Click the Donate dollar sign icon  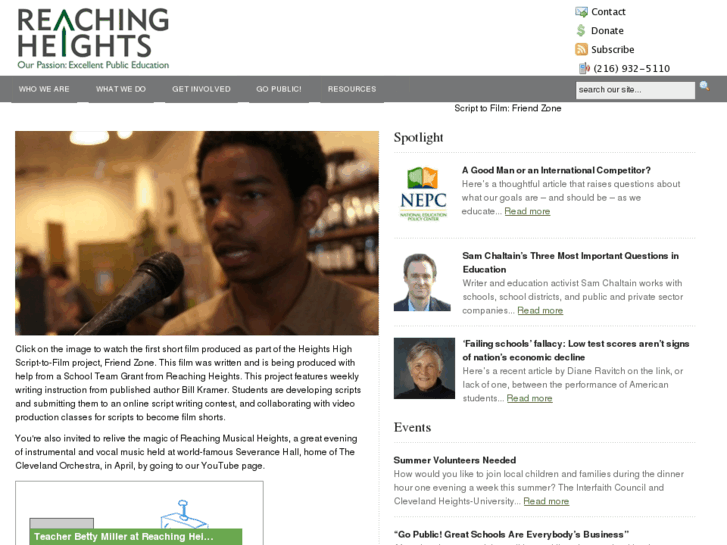click(581, 31)
